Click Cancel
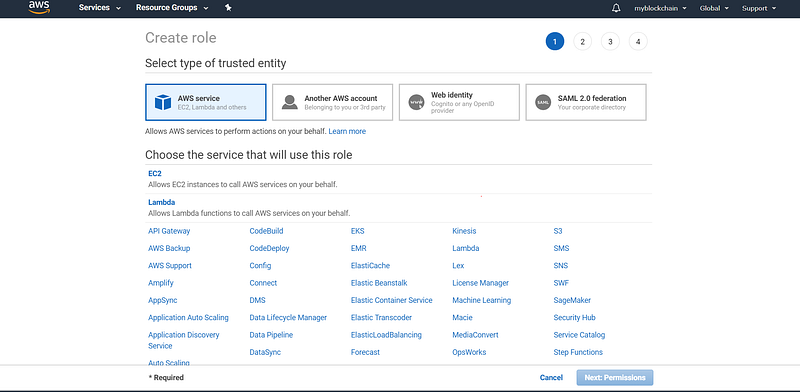The width and height of the screenshot is (800, 392). [551, 378]
